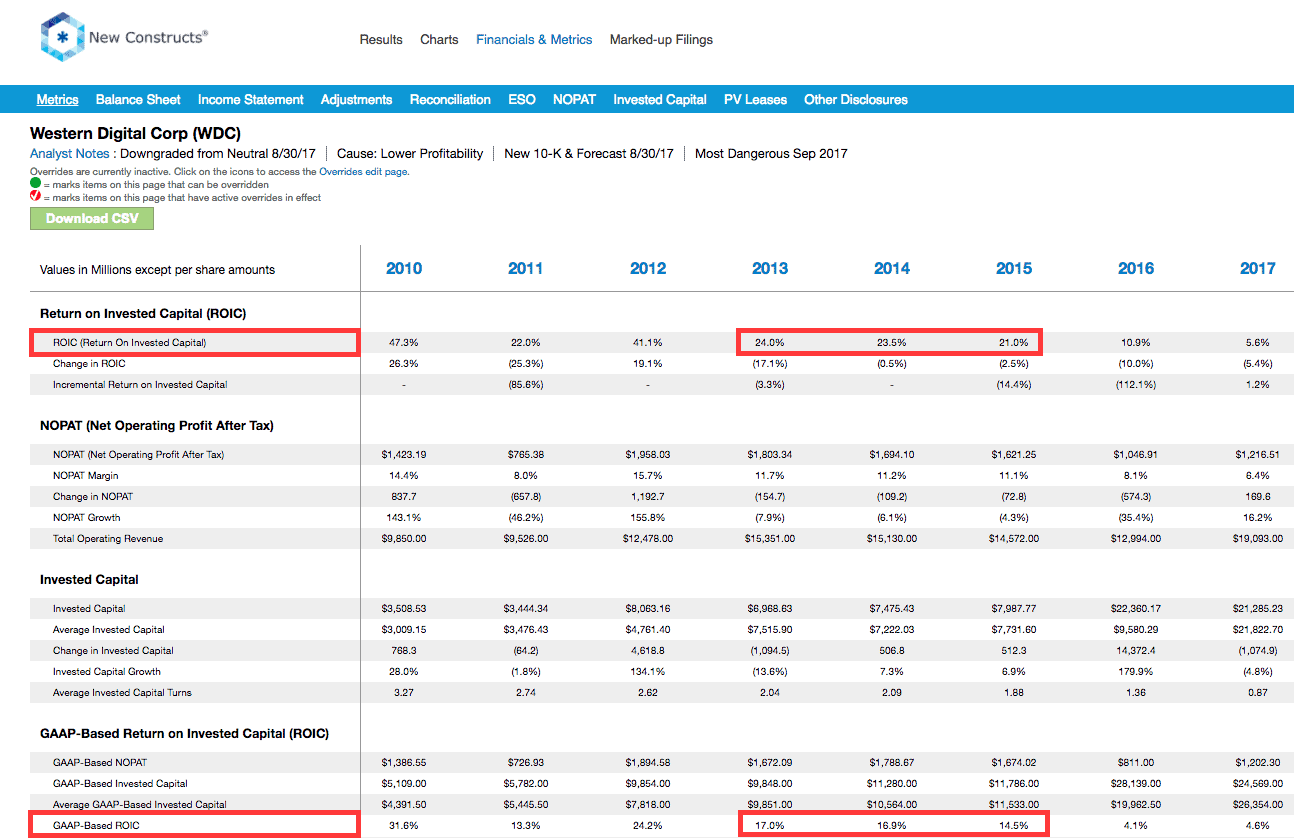
Task: Click the 2010 column header
Action: [404, 268]
